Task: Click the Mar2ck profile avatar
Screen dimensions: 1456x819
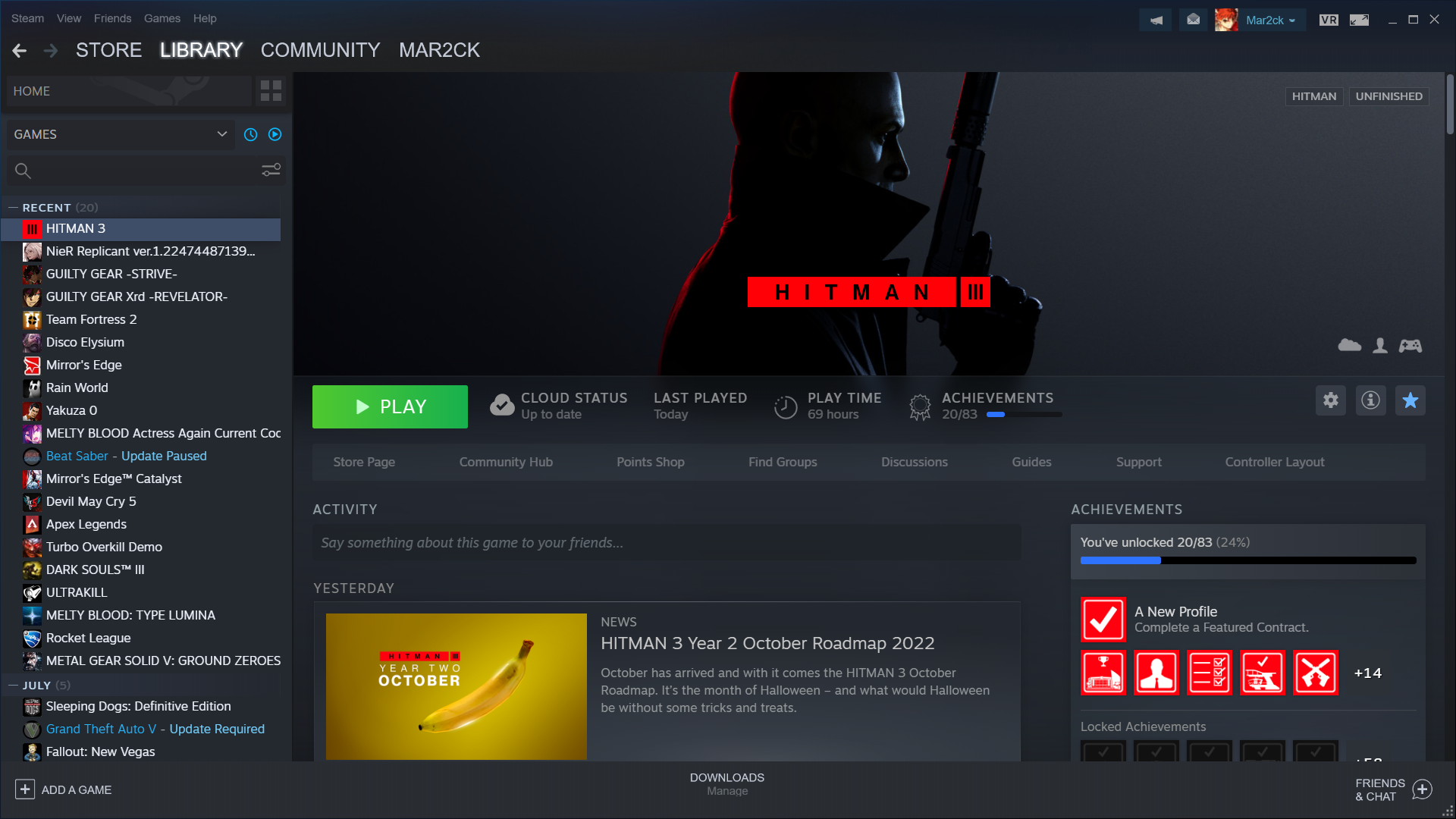Action: pos(1226,20)
